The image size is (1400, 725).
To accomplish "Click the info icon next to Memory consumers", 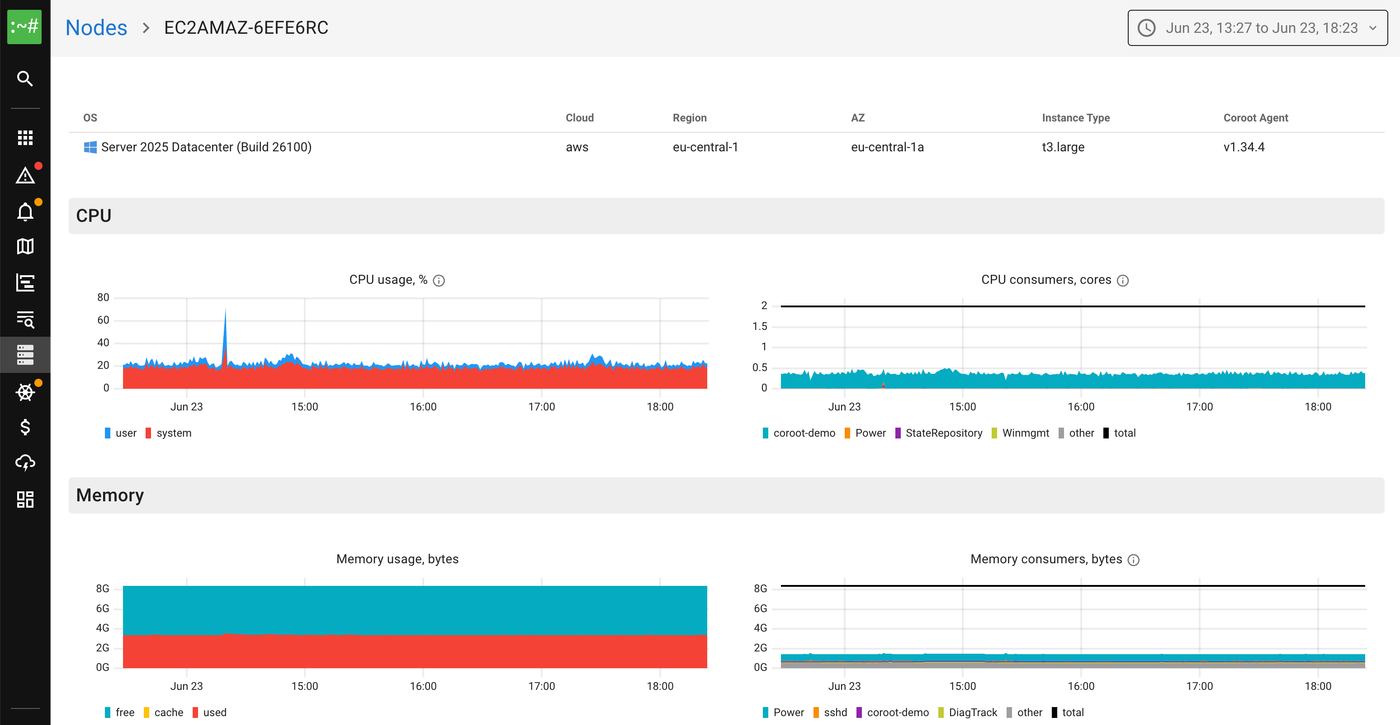I will (x=1133, y=560).
